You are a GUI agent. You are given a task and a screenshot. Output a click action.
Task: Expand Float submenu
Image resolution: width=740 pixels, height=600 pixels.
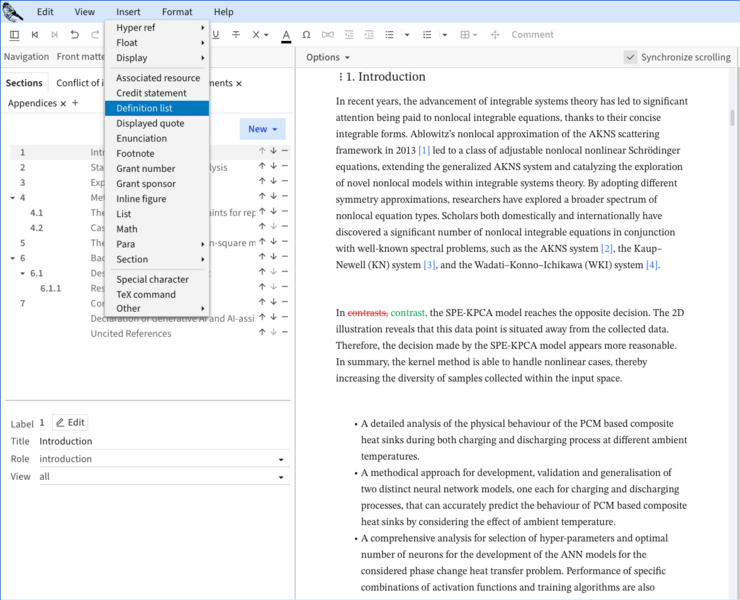pos(157,43)
